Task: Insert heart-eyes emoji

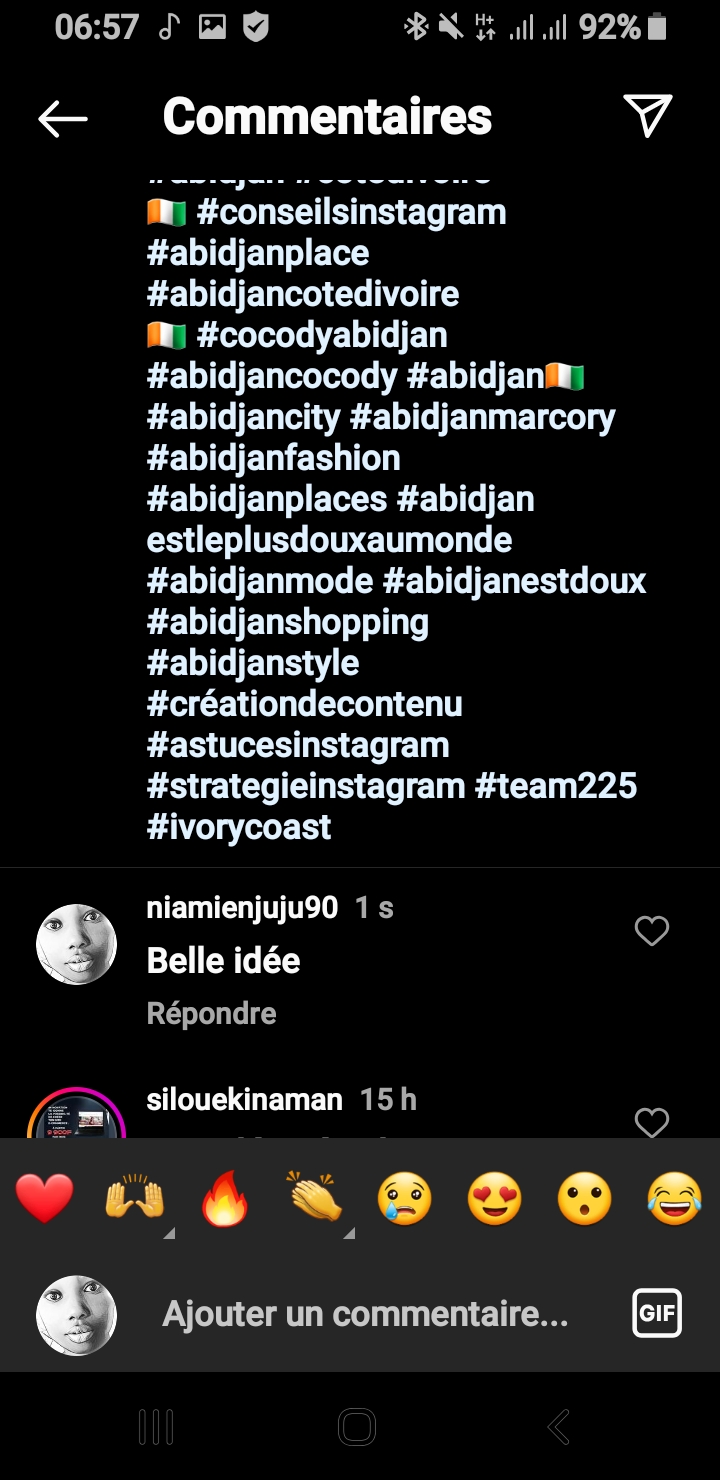Action: (x=495, y=1198)
